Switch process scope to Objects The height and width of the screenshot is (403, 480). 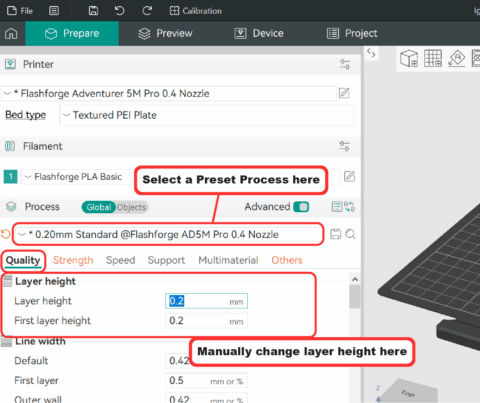[131, 207]
